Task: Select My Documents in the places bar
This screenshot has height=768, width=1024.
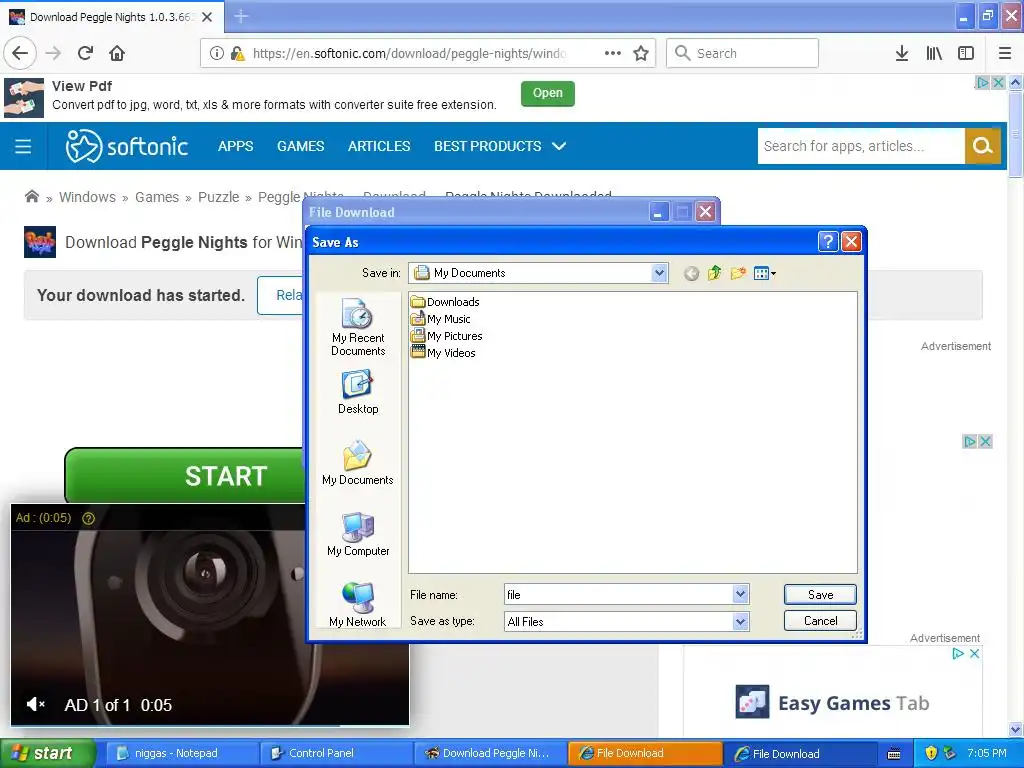Action: click(358, 463)
